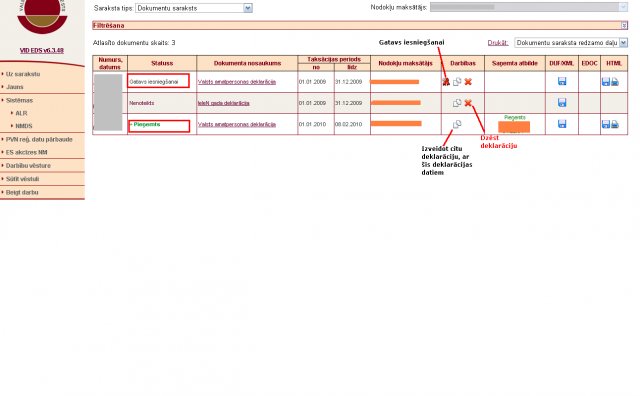The width and height of the screenshot is (640, 396).
Task: Copy the first row declaration via duplicate icon
Action: click(457, 82)
